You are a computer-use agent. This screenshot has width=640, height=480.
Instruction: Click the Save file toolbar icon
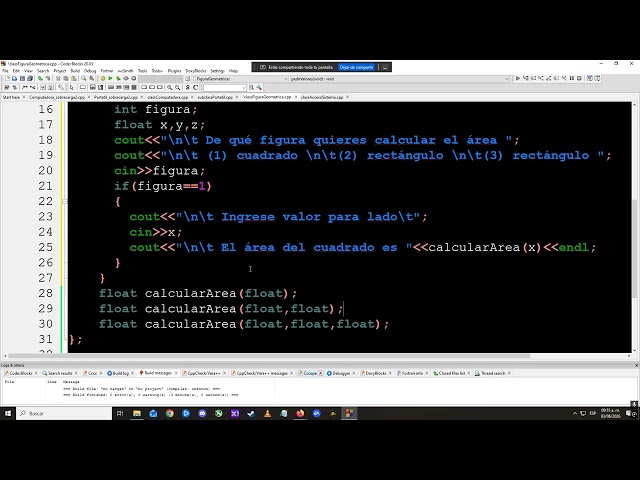(x=22, y=78)
